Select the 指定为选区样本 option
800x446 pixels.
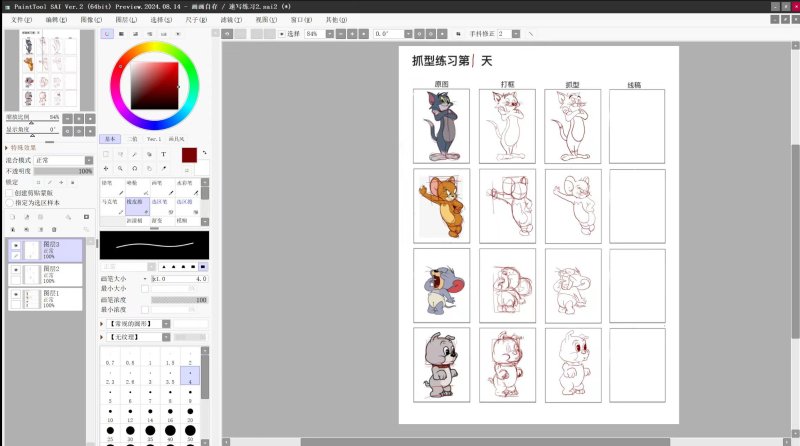pos(12,202)
